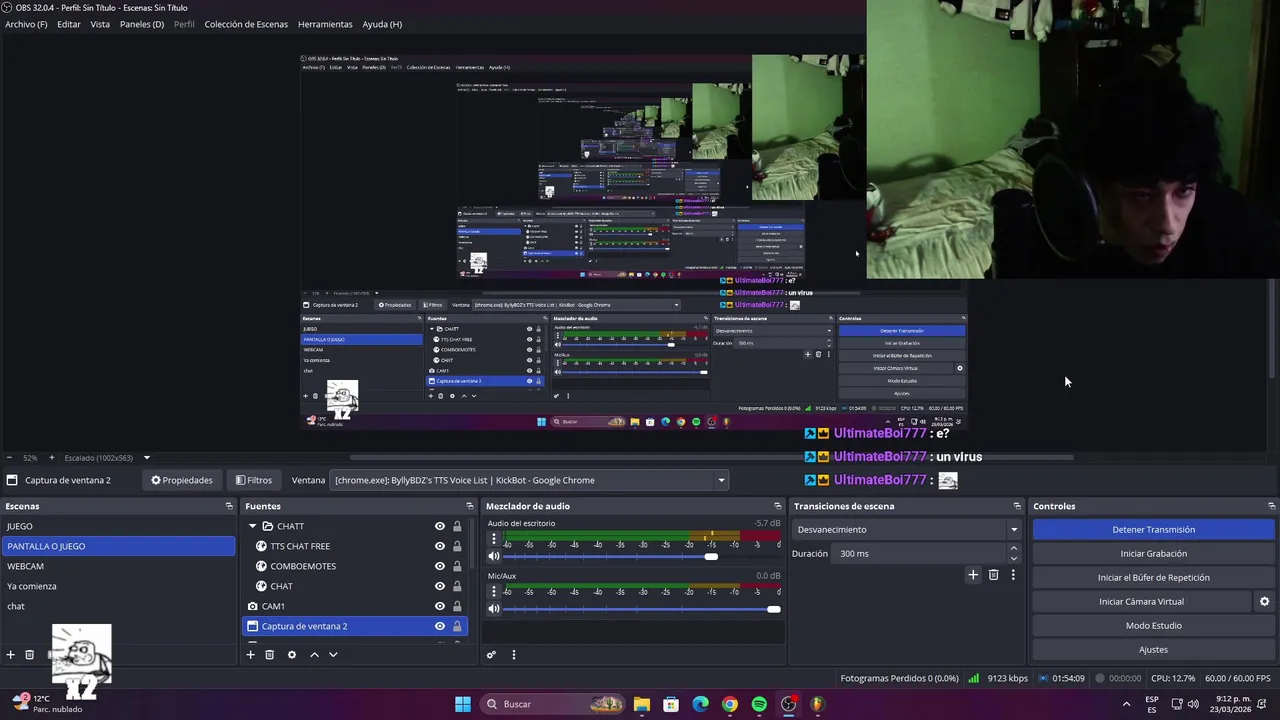
Task: Increase transition duration with up arrow
Action: pyautogui.click(x=1013, y=549)
